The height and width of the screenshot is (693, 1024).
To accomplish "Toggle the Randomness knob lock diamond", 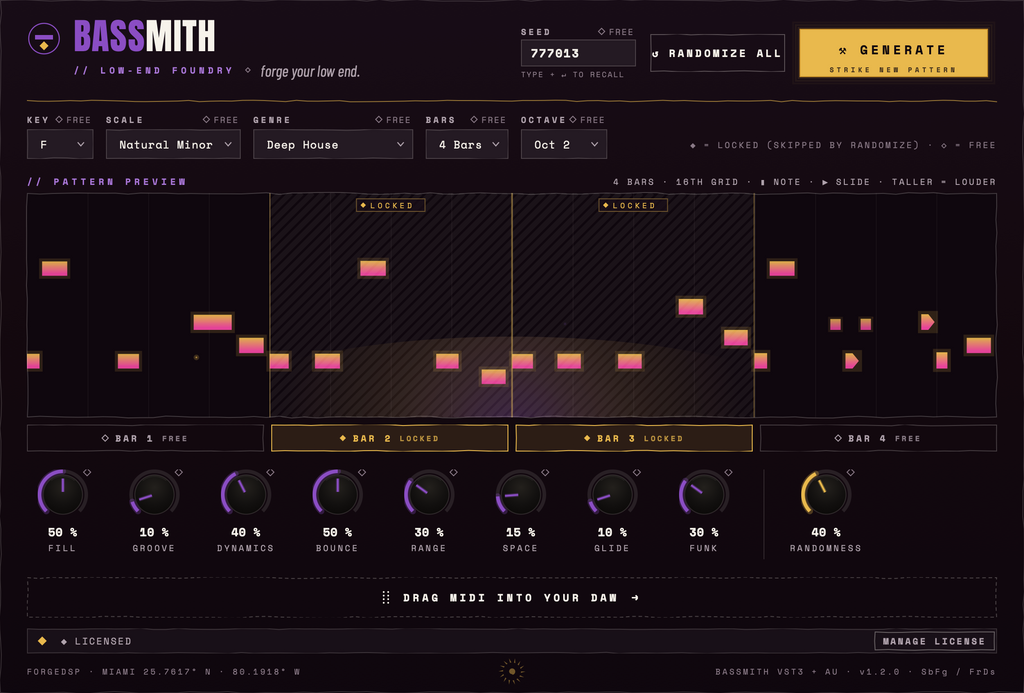I will [x=850, y=472].
